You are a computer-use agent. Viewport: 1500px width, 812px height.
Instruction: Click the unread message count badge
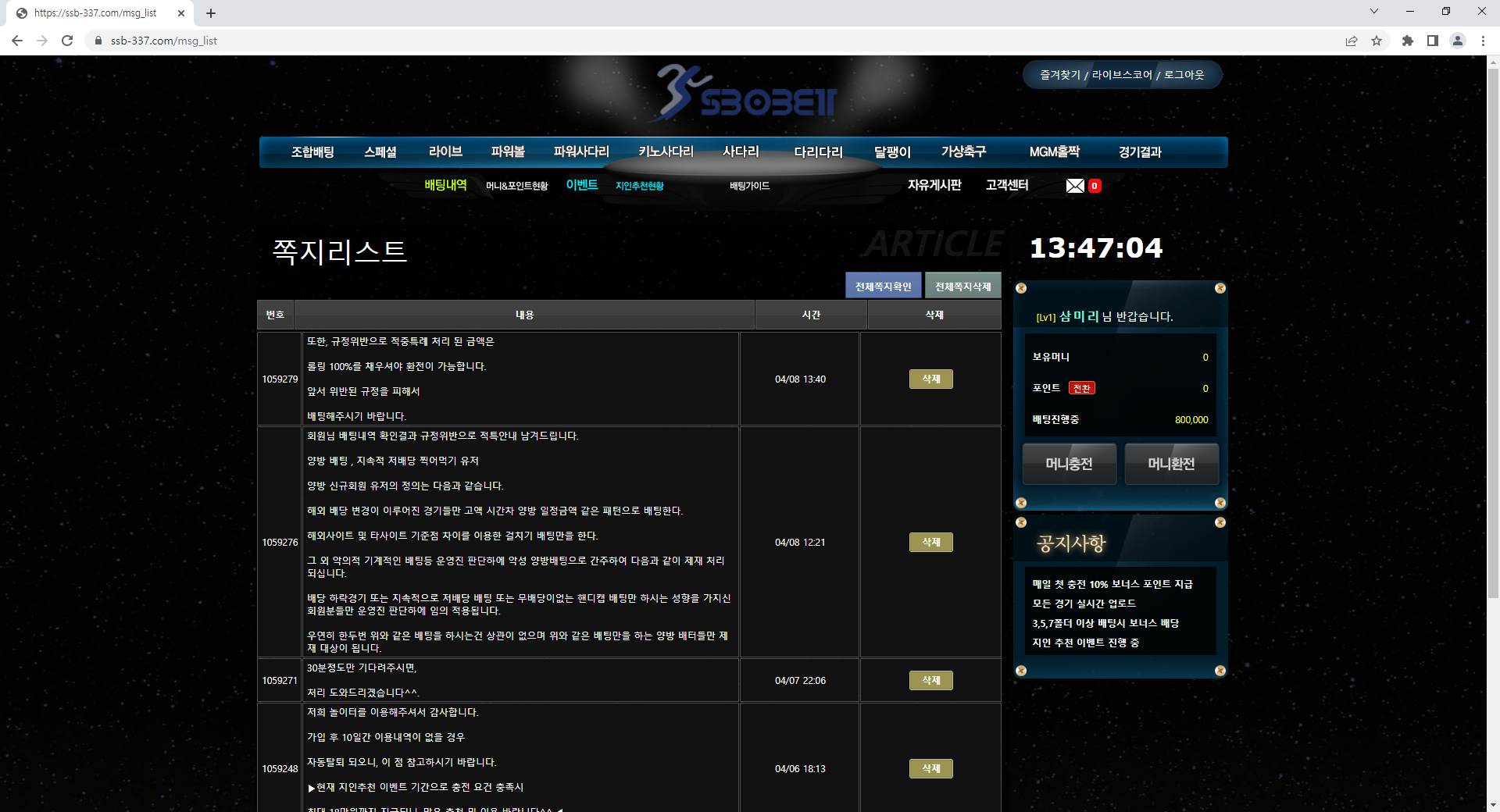tap(1095, 186)
